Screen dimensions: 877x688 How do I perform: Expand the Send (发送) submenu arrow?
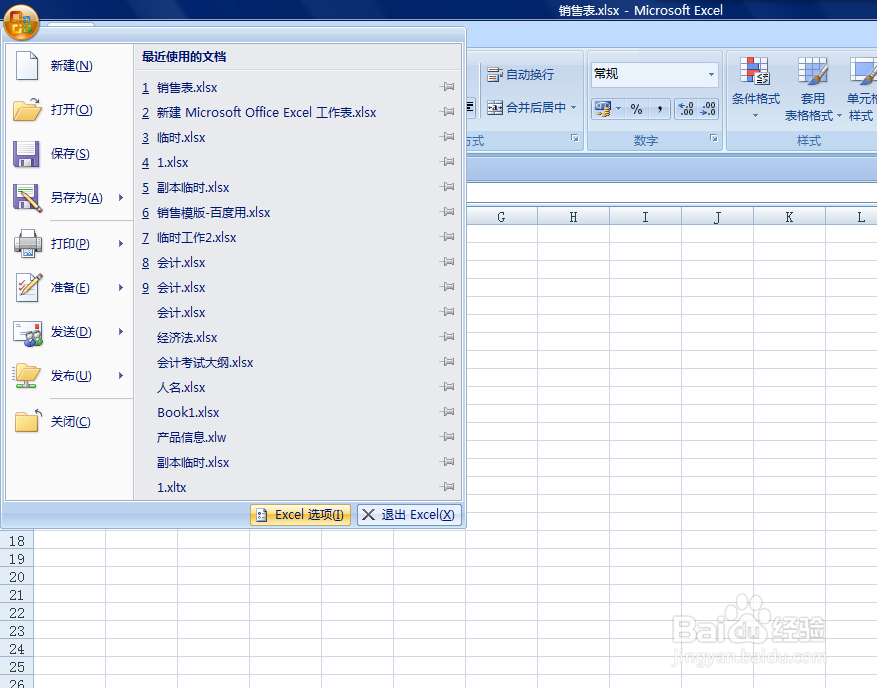click(121, 332)
